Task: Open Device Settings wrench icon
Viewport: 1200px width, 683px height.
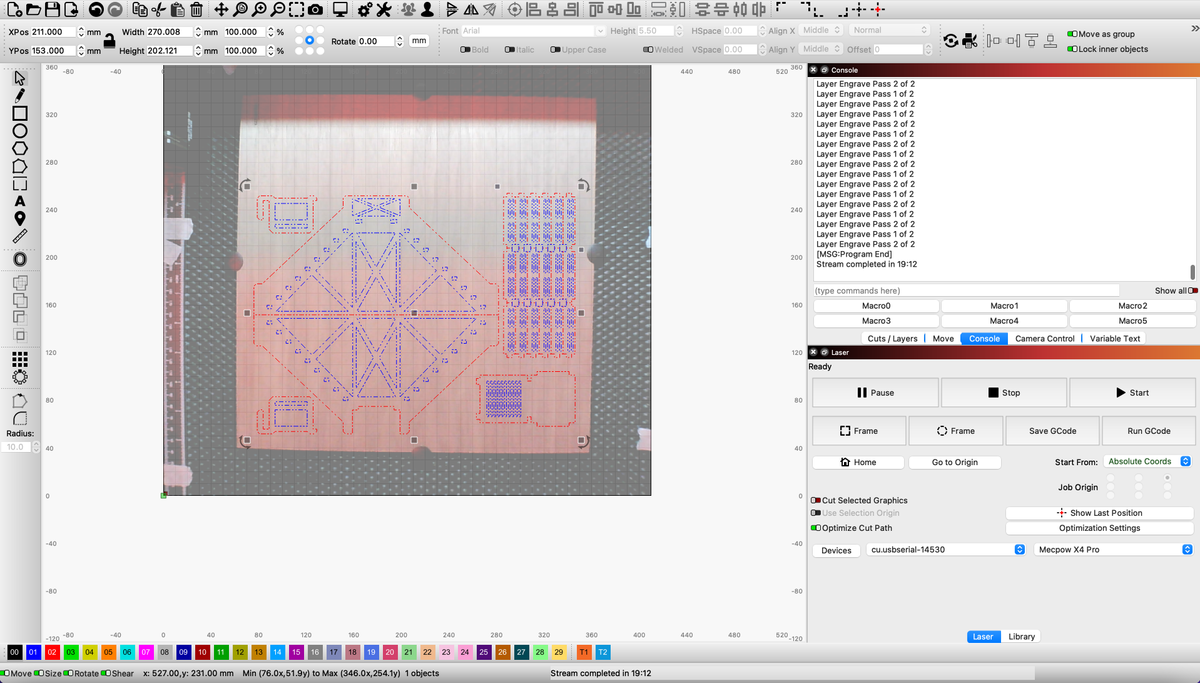Action: pyautogui.click(x=383, y=10)
